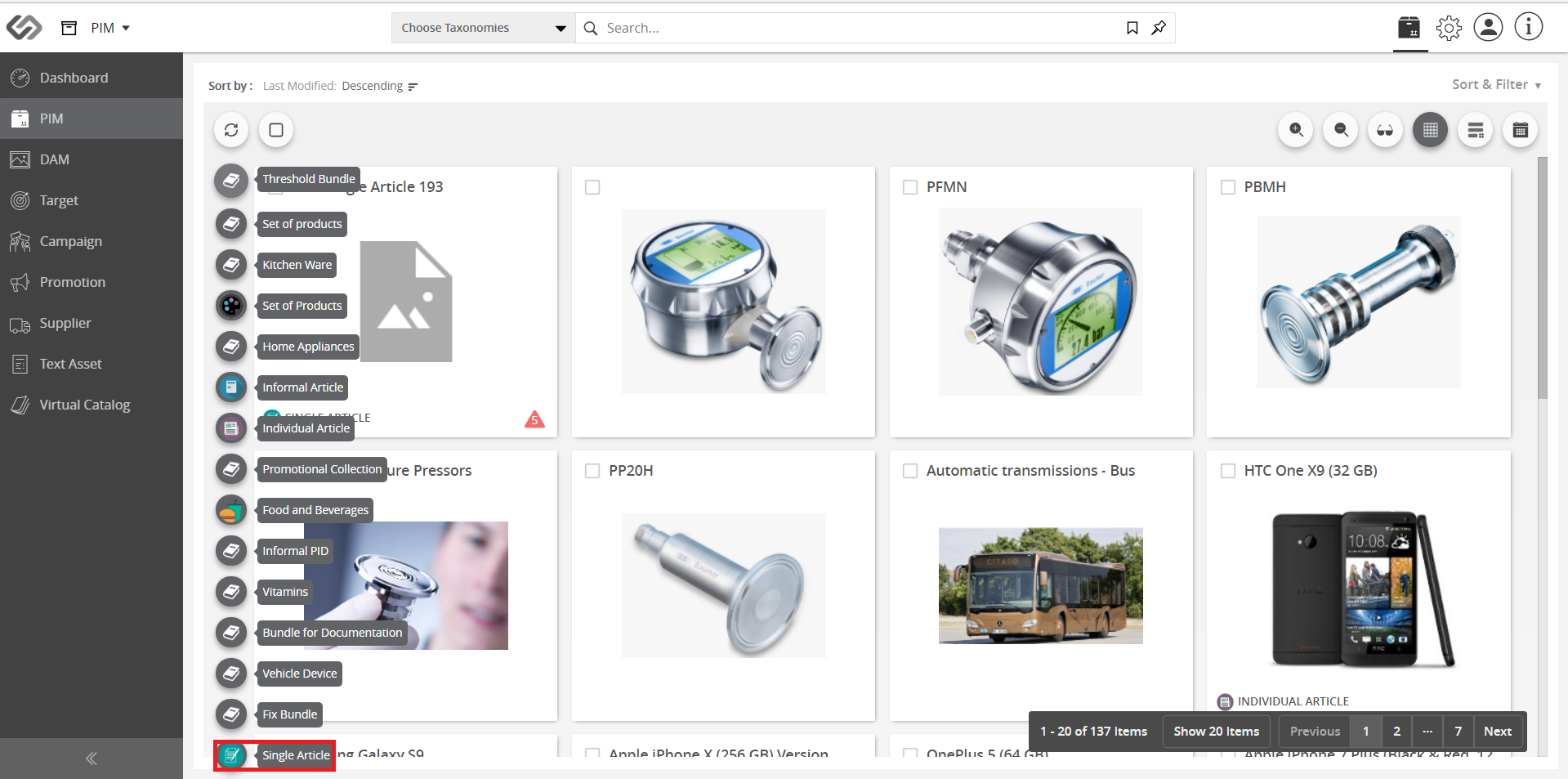Open DAM in the sidebar

(x=92, y=159)
